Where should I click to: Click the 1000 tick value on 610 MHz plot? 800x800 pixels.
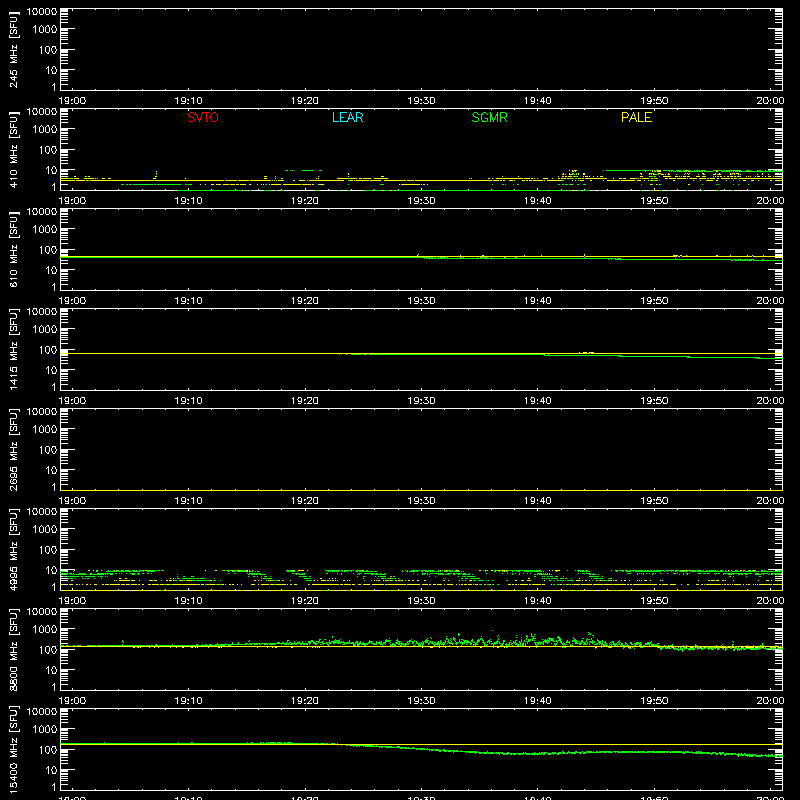(x=44, y=230)
